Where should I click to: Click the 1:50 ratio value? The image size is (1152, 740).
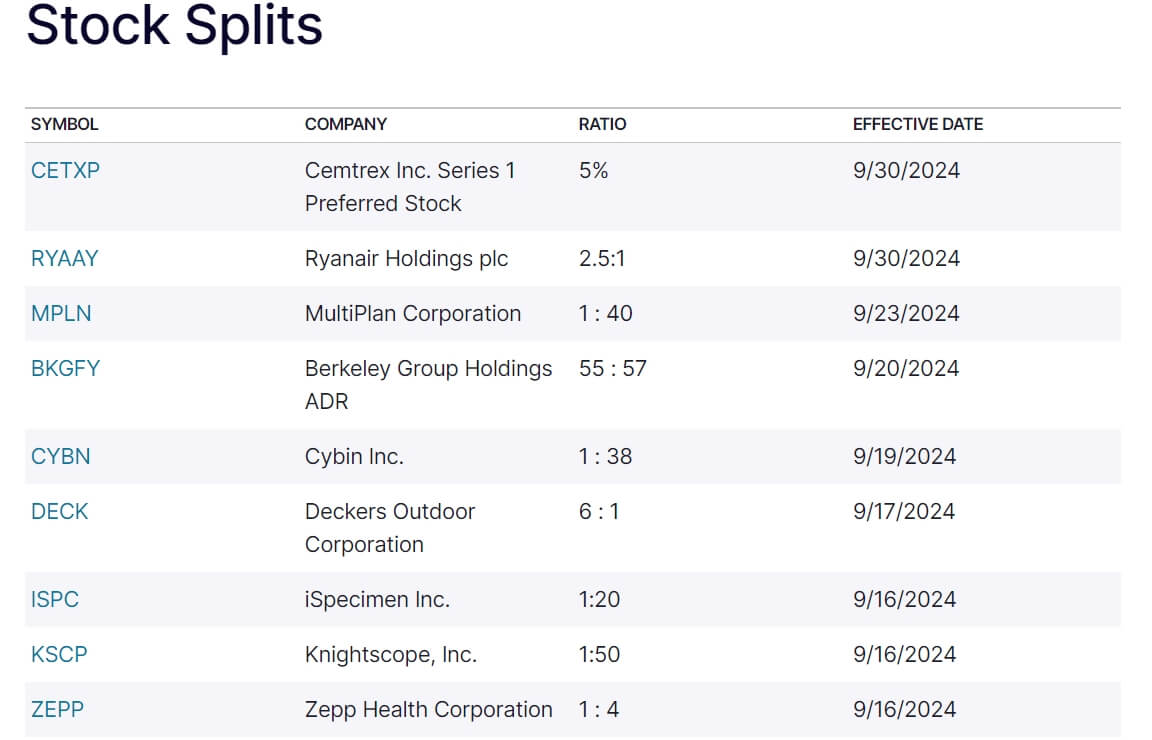[x=600, y=655]
